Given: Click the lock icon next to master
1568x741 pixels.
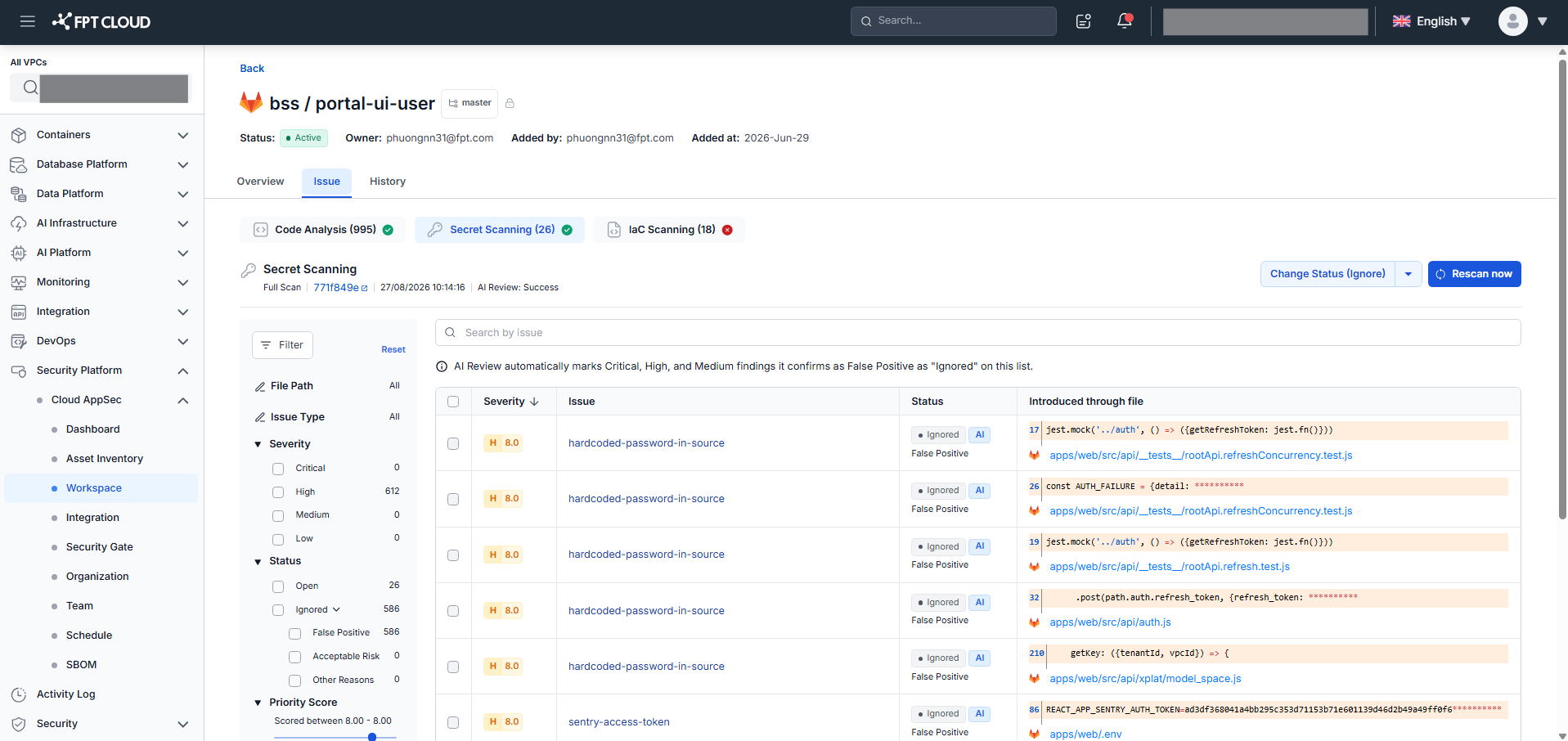Looking at the screenshot, I should [510, 103].
